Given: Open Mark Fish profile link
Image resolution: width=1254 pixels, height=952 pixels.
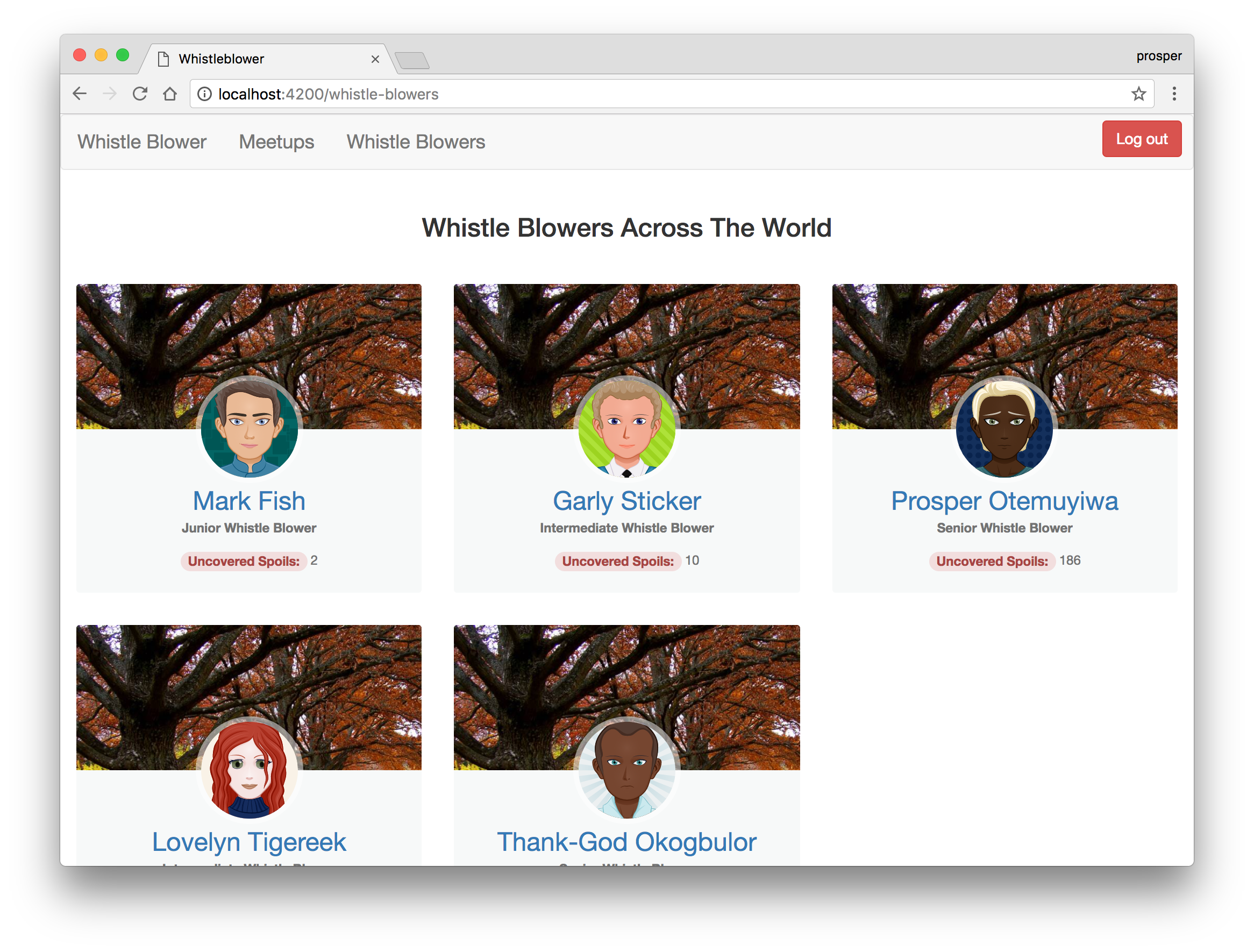Looking at the screenshot, I should tap(249, 501).
